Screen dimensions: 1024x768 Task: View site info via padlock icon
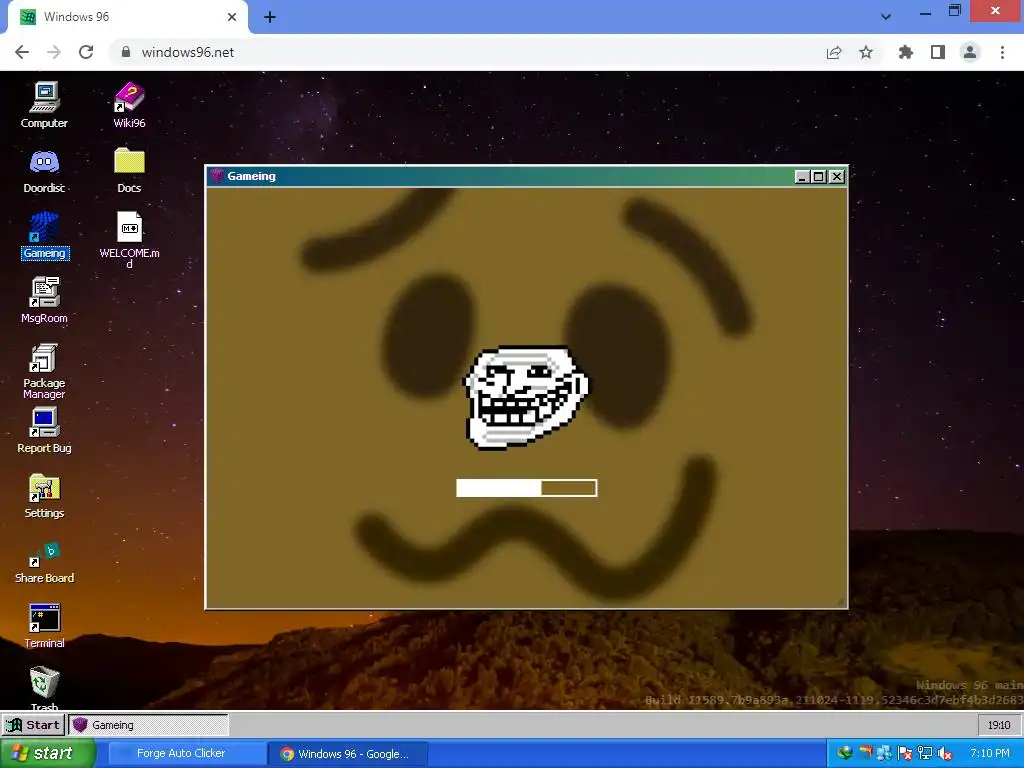(x=126, y=52)
